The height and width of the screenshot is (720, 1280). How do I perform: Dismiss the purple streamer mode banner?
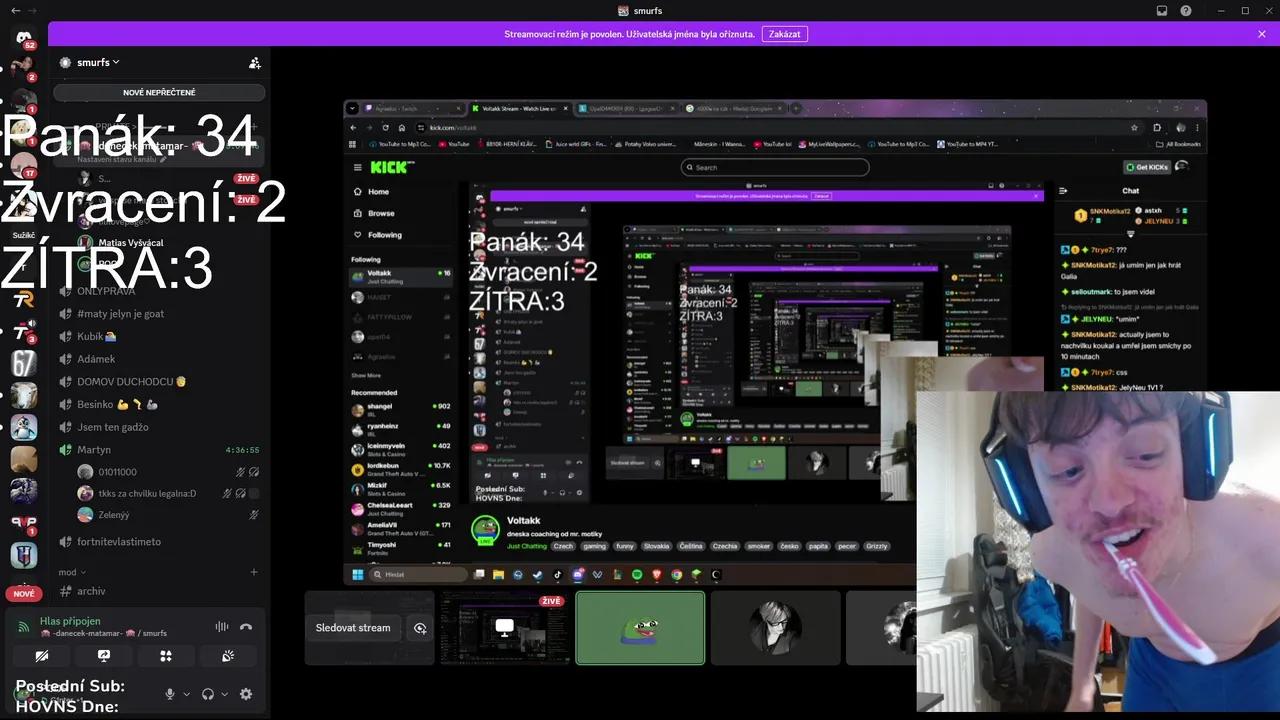click(x=1262, y=34)
